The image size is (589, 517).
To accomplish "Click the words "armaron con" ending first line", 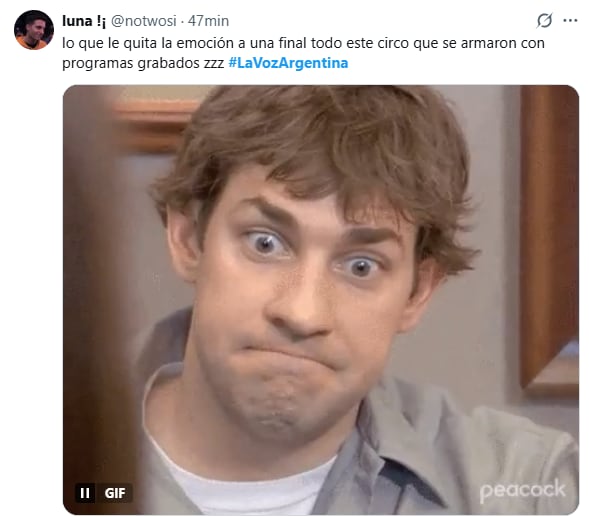I will pyautogui.click(x=503, y=43).
